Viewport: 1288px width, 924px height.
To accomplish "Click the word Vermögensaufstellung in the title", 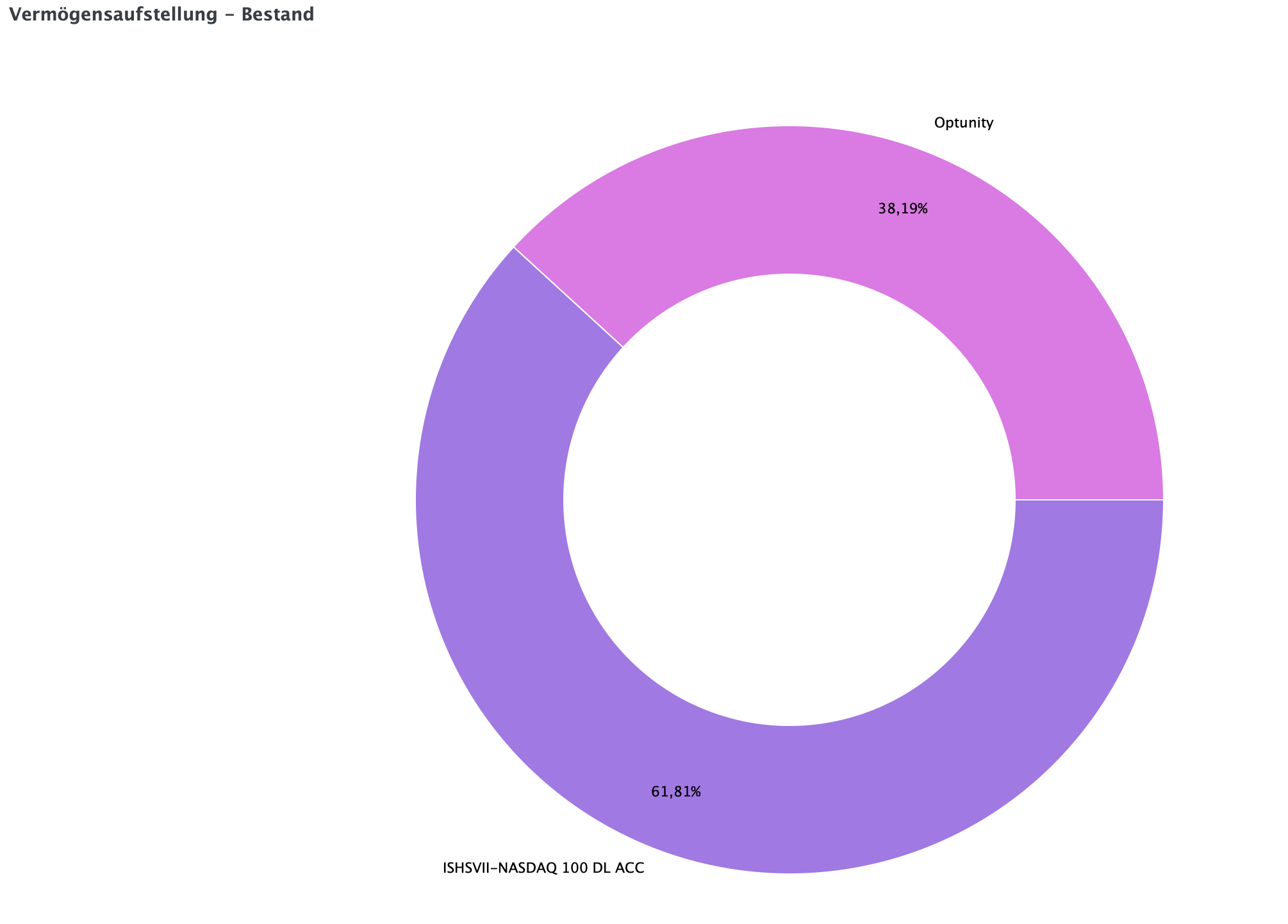I will 113,14.
